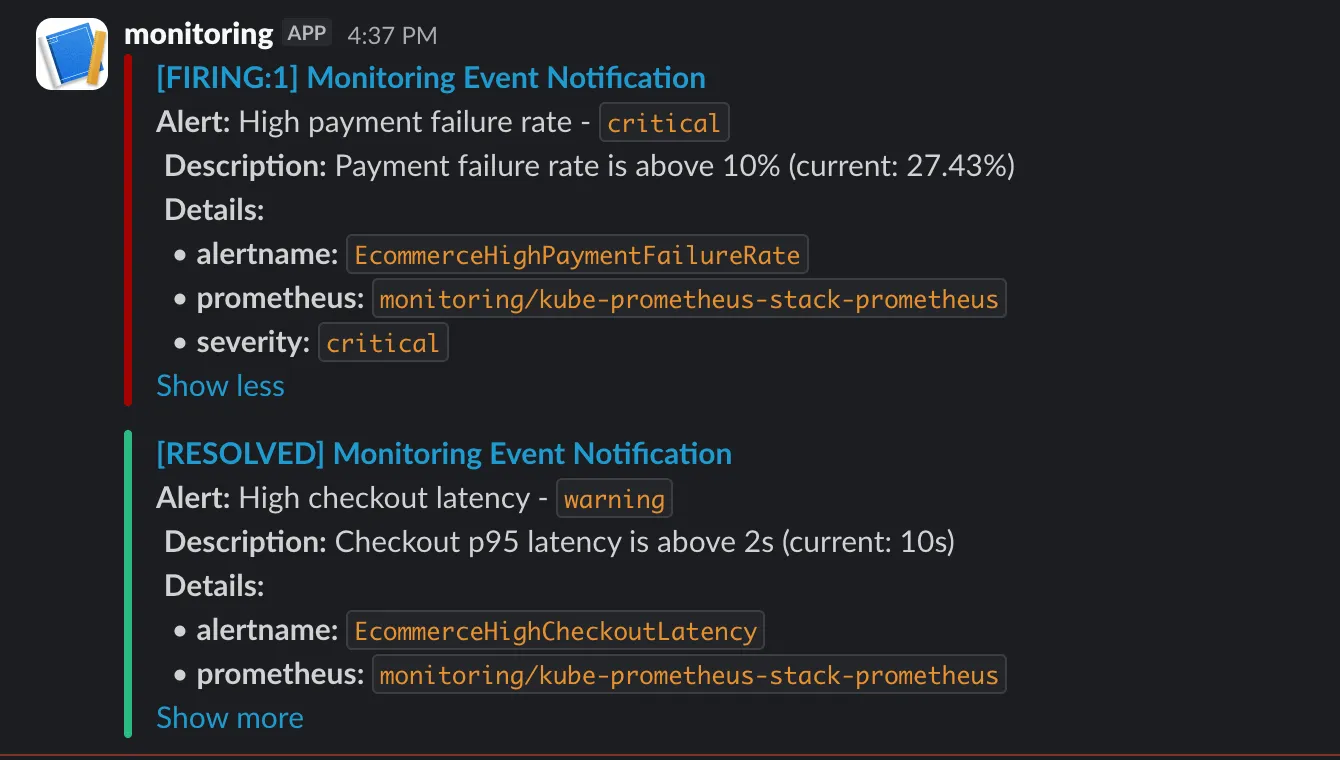Click the kube-prometheus-stack-prometheus code in resolved alert
The height and width of the screenshot is (760, 1340).
click(x=689, y=674)
